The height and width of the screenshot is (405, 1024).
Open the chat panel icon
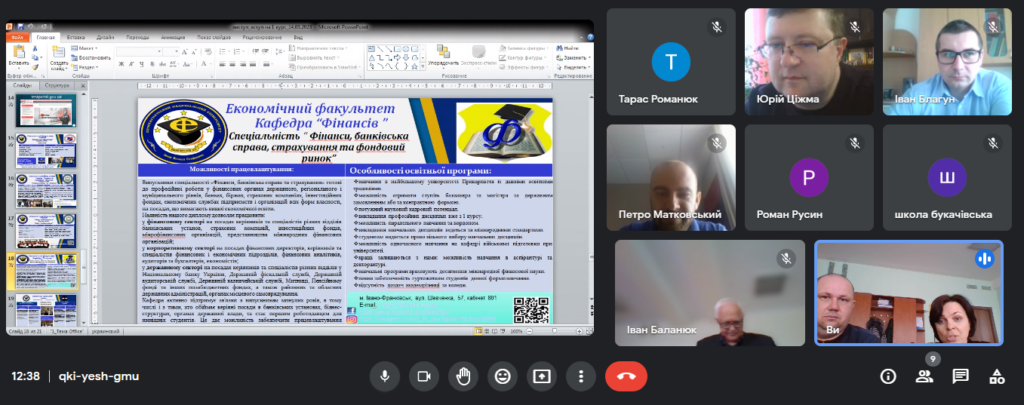[x=960, y=376]
